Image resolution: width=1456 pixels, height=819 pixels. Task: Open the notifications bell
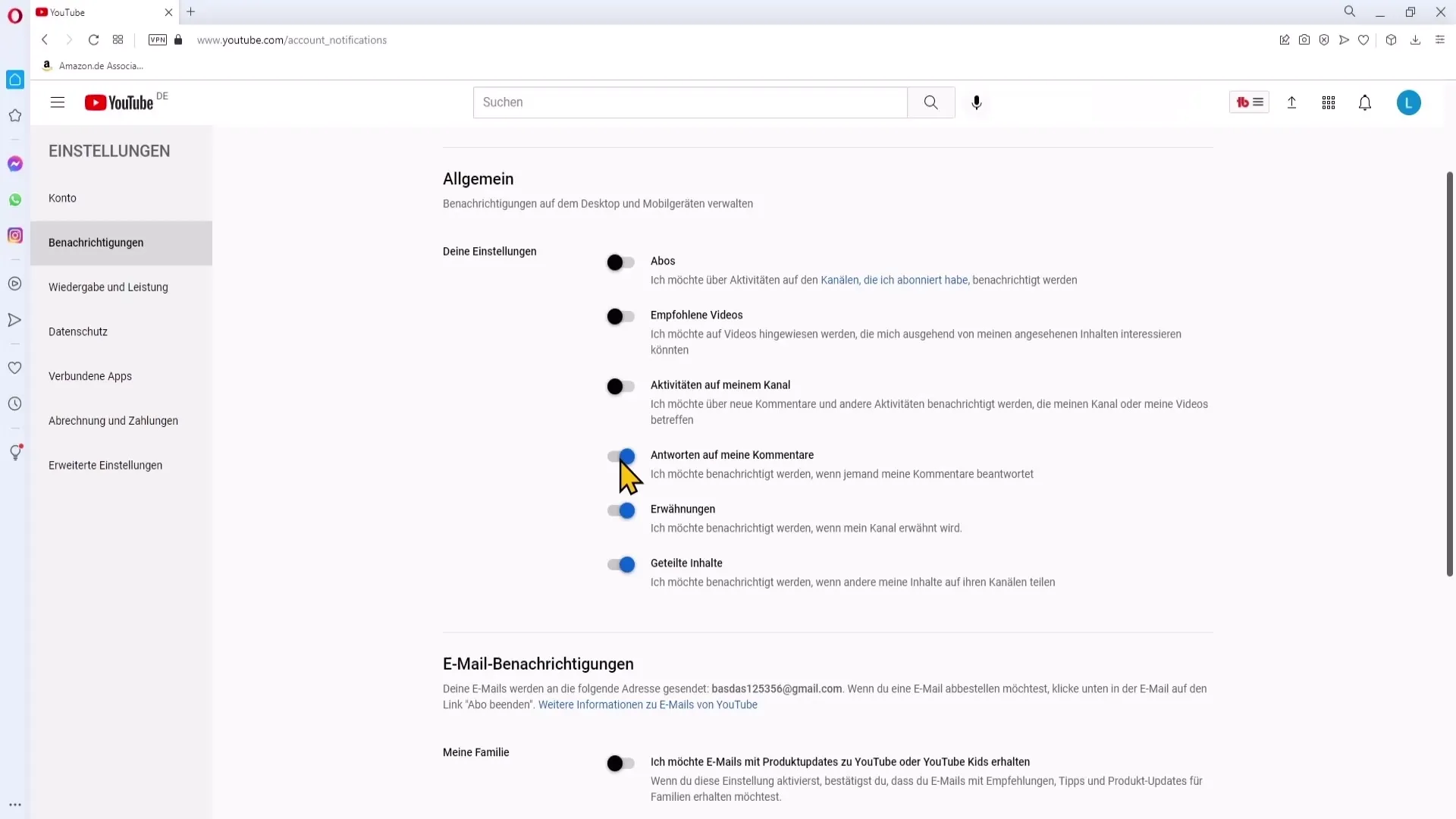click(1365, 102)
